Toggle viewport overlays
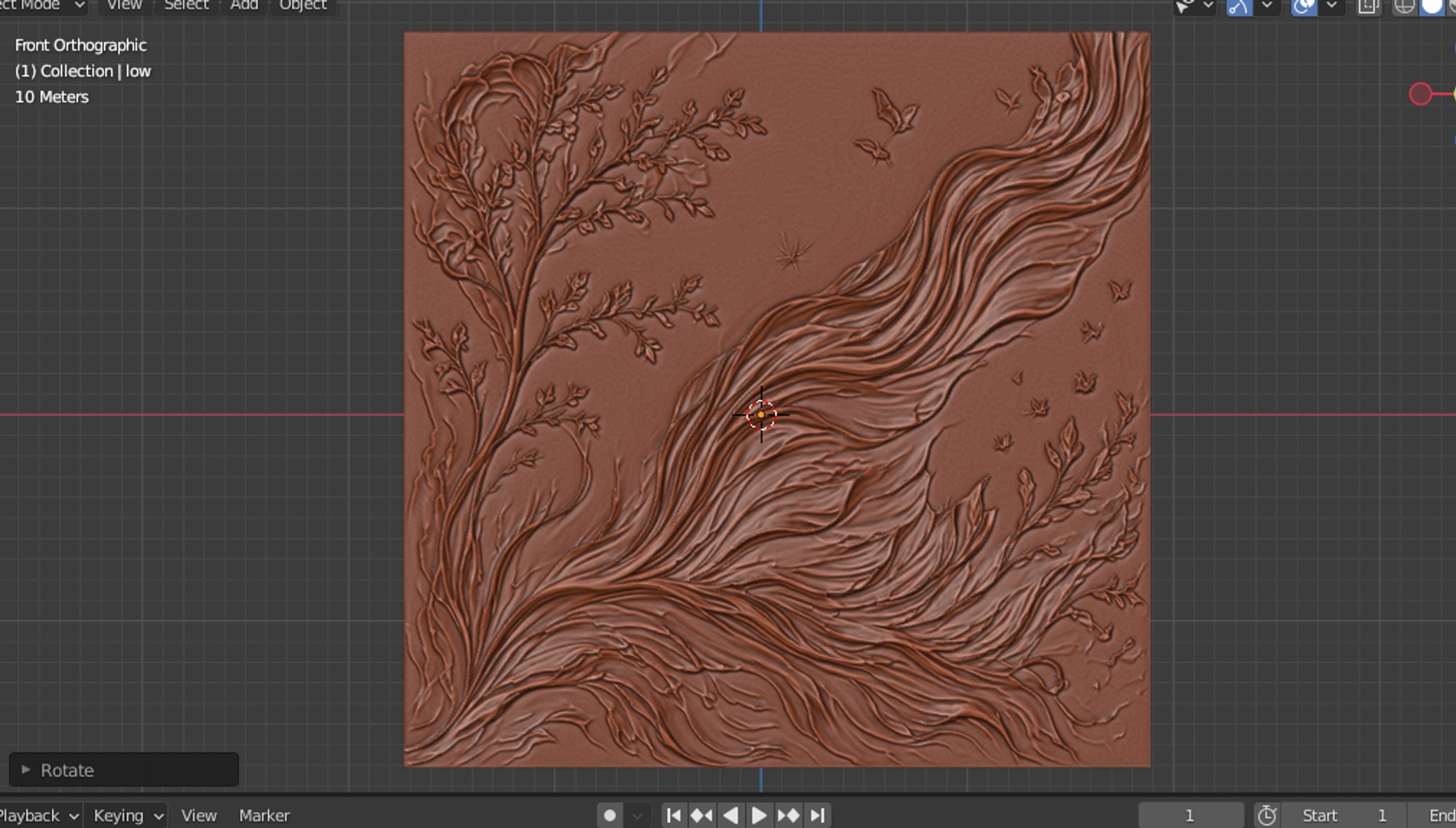The image size is (1456, 828). pos(1303,6)
